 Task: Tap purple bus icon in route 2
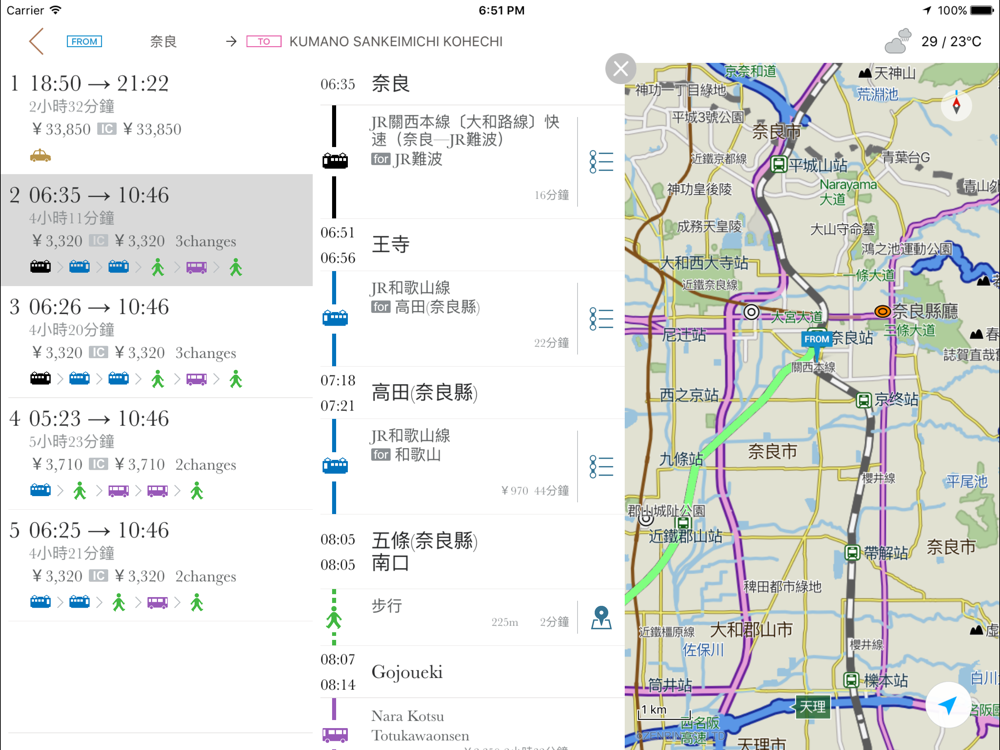(196, 267)
